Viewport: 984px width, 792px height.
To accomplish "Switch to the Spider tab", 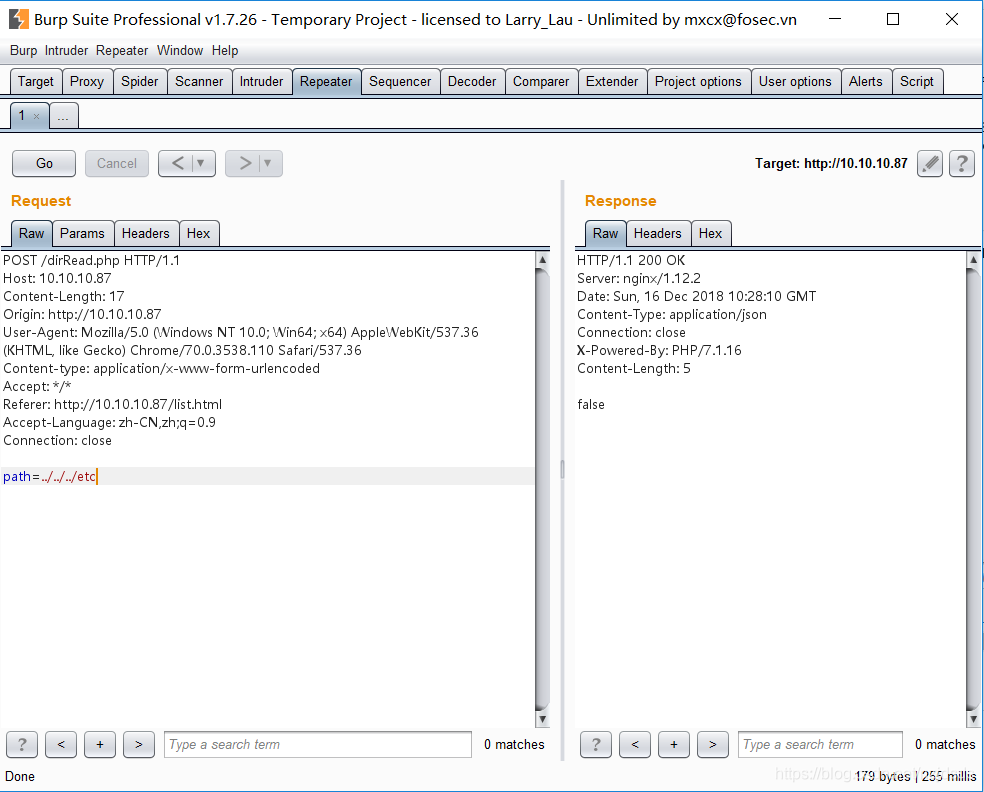I will pos(140,82).
